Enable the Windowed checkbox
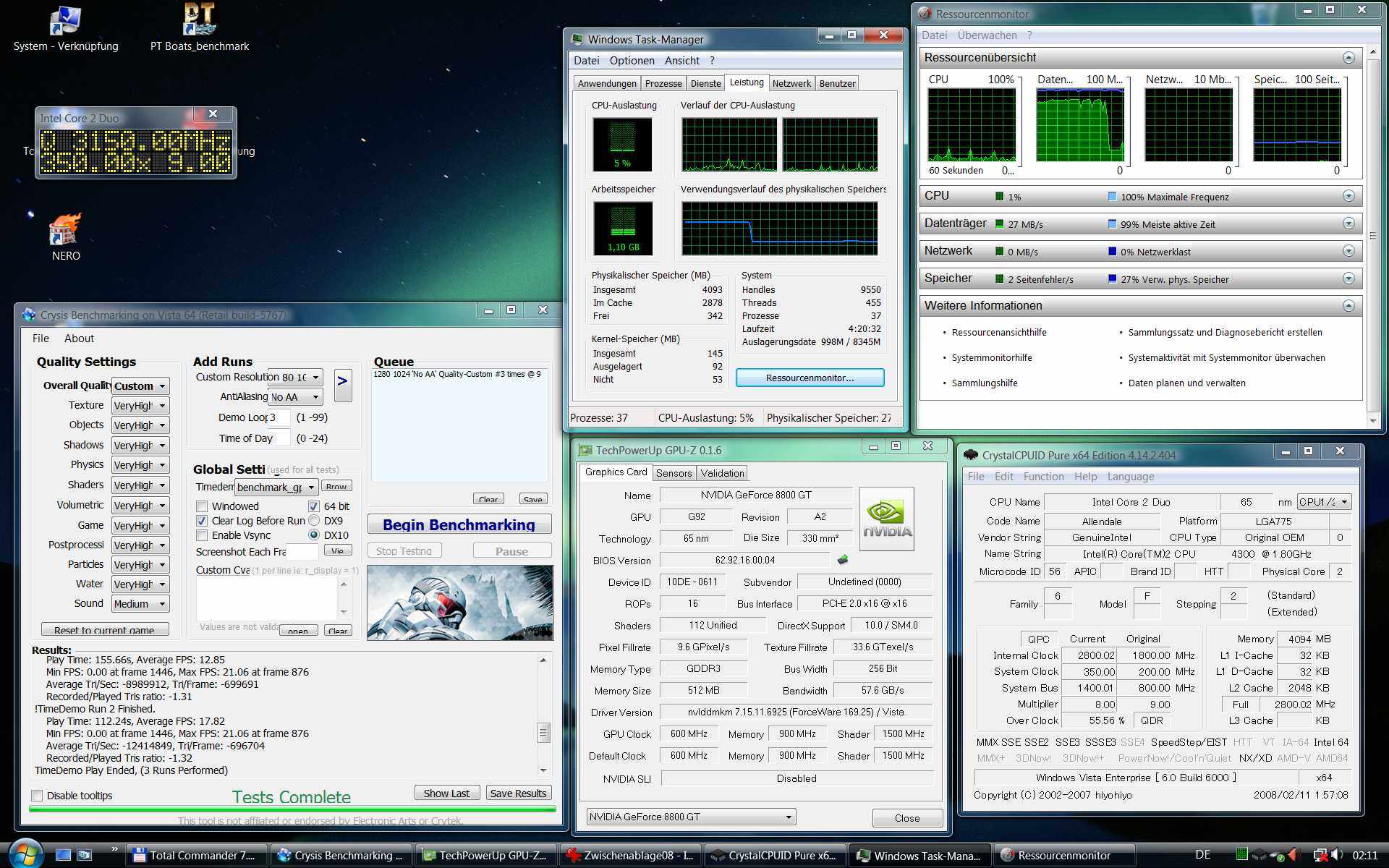The image size is (1389, 868). pyautogui.click(x=203, y=506)
